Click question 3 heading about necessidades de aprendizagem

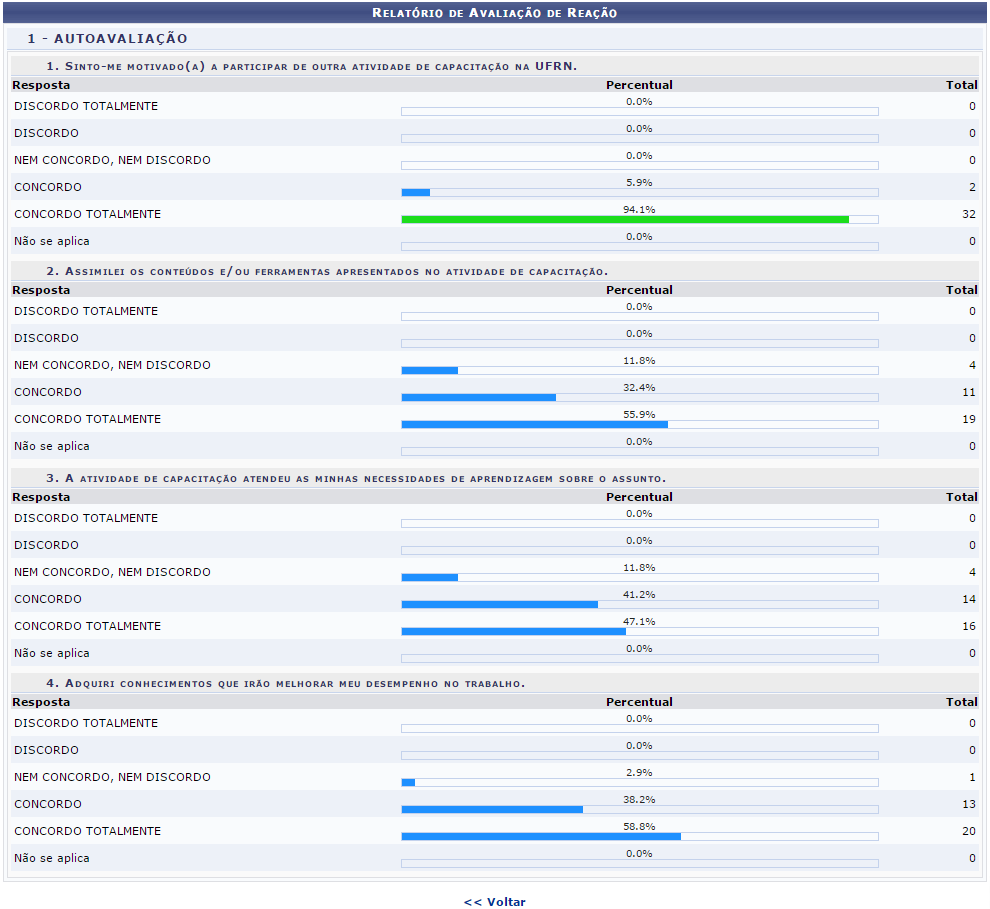[356, 478]
